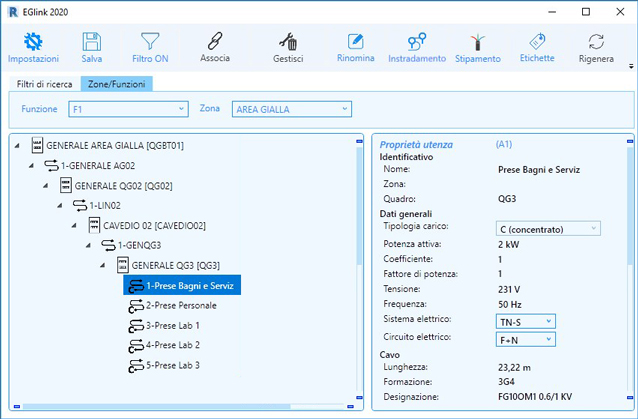Click the properties panel vertical scrollbar

tap(630, 205)
